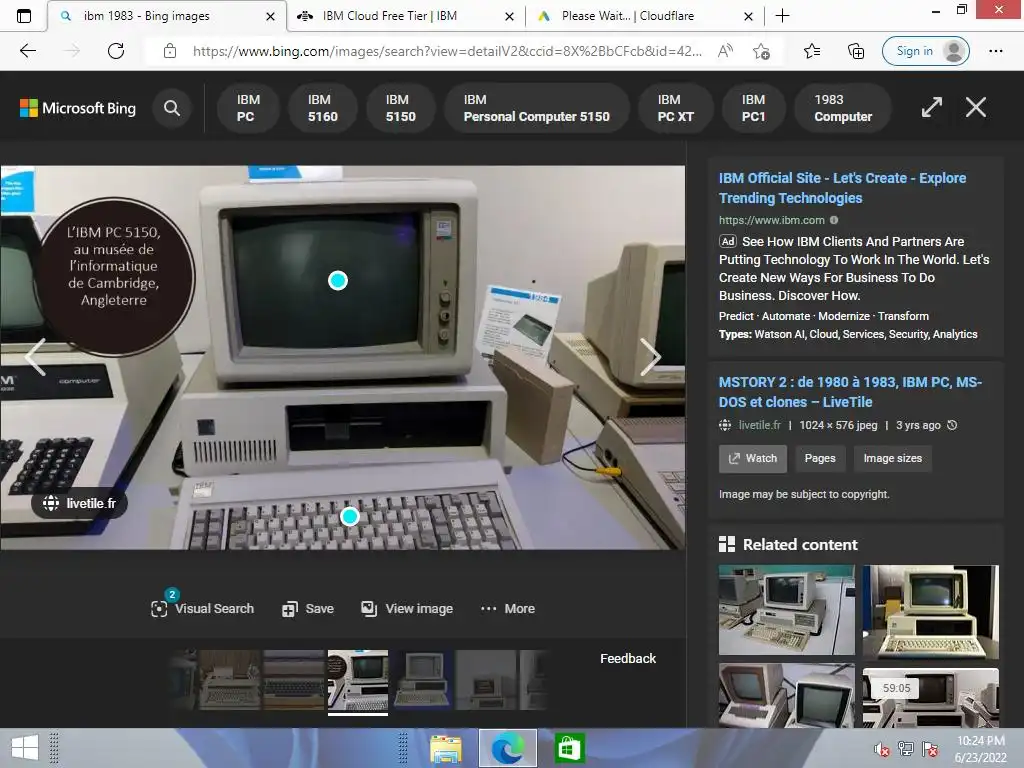This screenshot has width=1024, height=768.
Task: Close the Bing image detail view
Action: pyautogui.click(x=976, y=107)
